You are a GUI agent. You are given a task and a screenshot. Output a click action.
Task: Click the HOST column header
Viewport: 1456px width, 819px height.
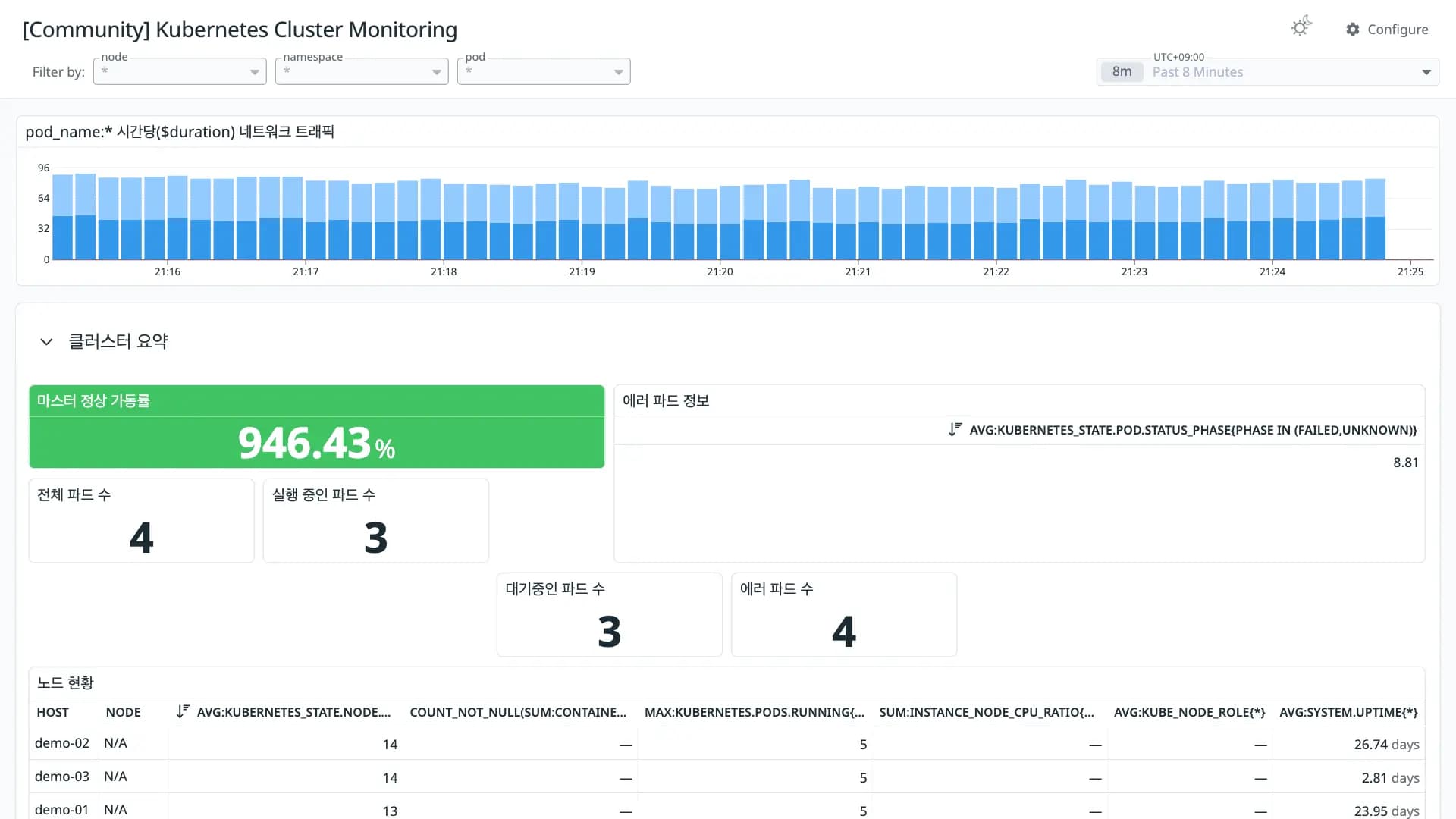pos(52,712)
